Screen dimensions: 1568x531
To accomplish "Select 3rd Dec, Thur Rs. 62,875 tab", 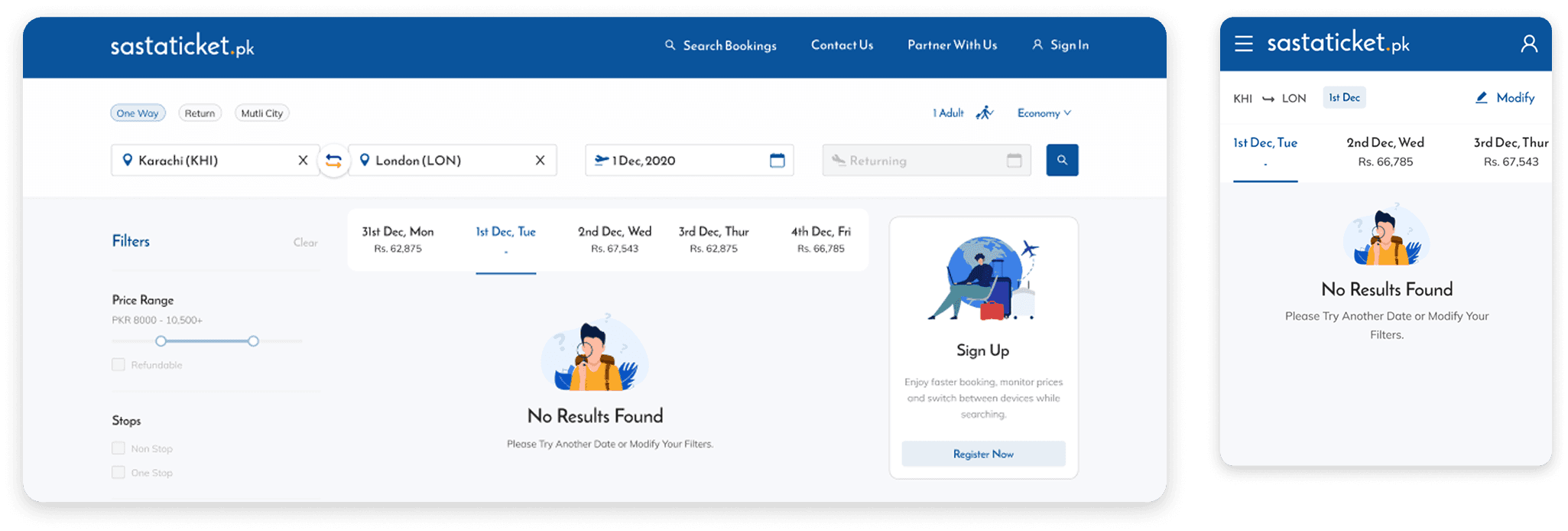I will pyautogui.click(x=713, y=239).
